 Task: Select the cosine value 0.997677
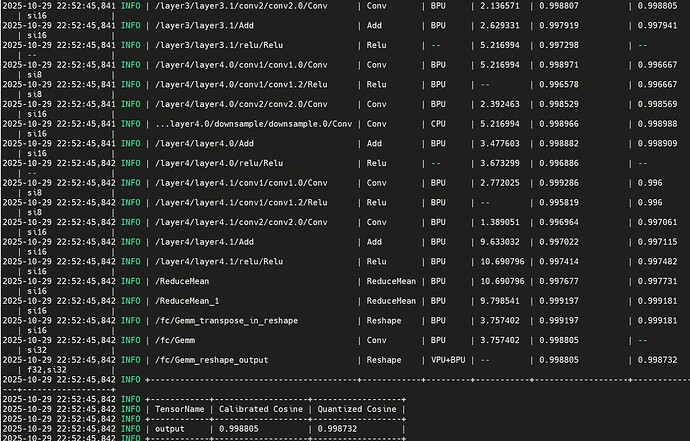point(559,281)
